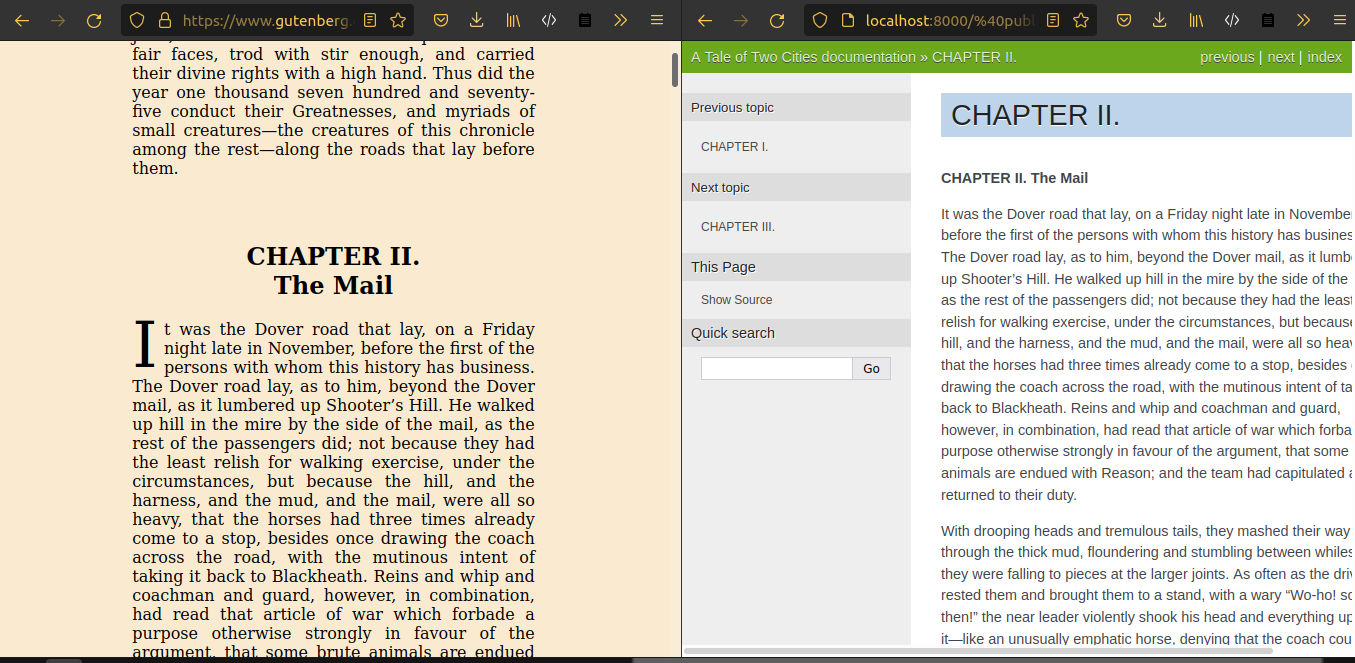Open the "index" link in the green header
The image size is (1355, 663).
tap(1324, 57)
